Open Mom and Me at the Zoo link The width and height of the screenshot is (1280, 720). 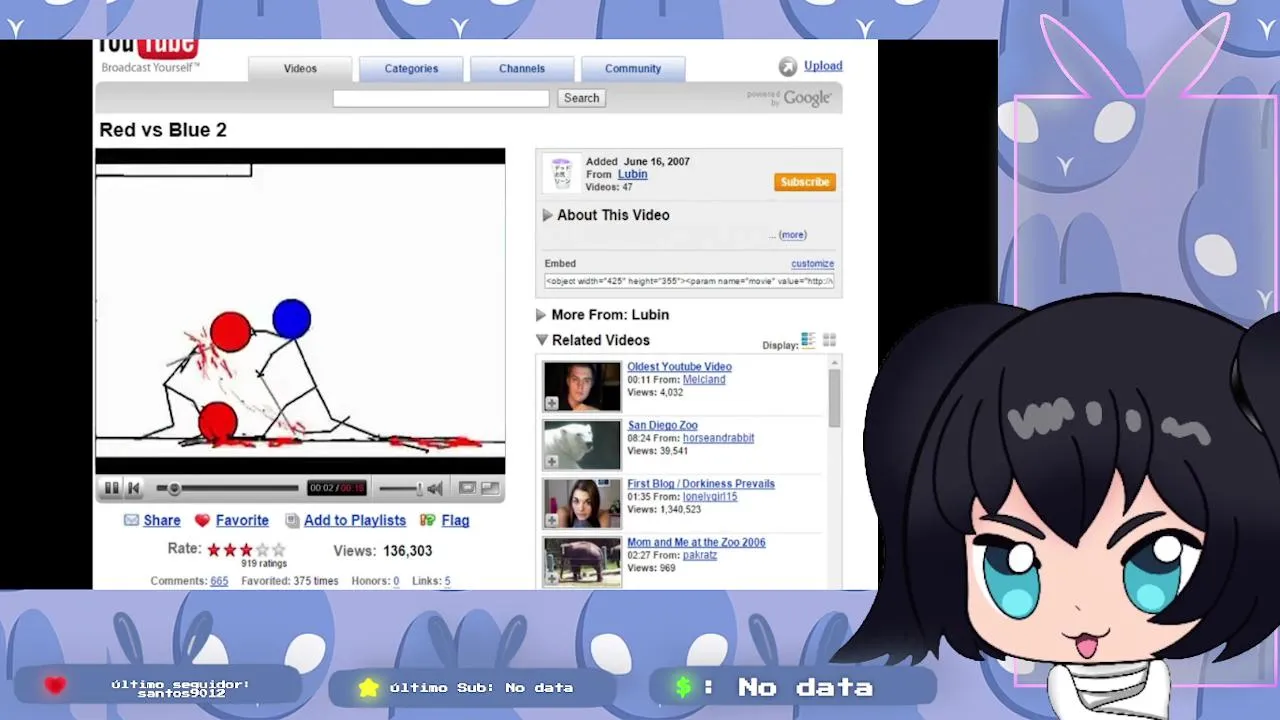696,542
